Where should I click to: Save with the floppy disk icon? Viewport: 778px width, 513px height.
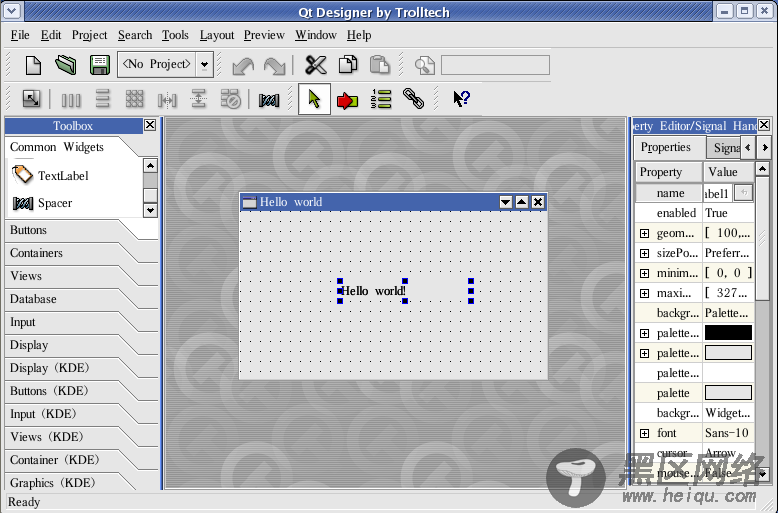coord(100,65)
